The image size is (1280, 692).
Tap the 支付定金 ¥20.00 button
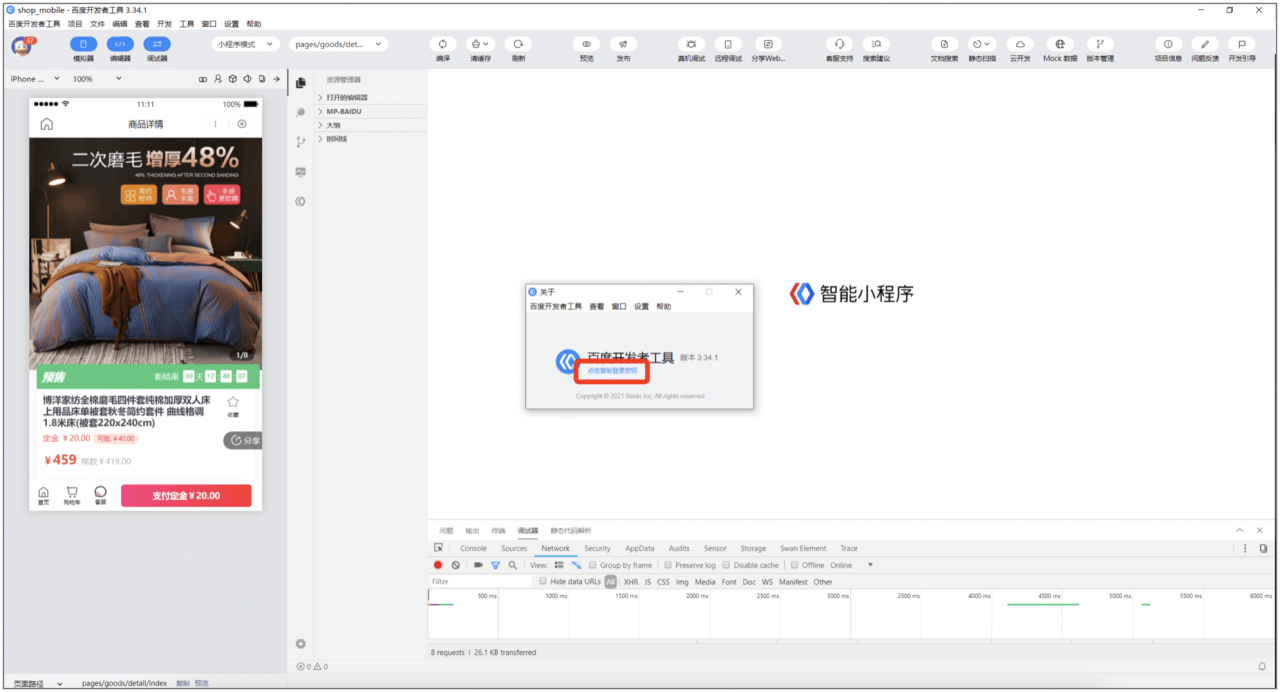[x=186, y=496]
